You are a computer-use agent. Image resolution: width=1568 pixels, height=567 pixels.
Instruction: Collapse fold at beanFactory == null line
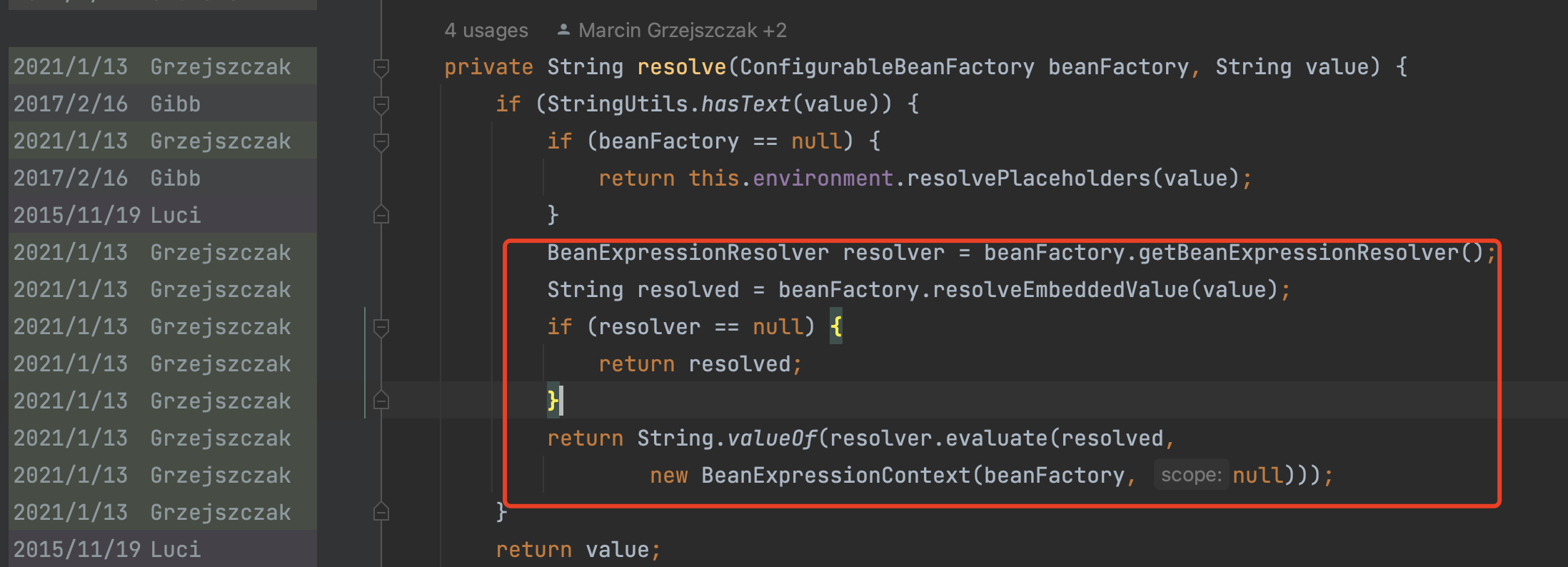pos(381,141)
